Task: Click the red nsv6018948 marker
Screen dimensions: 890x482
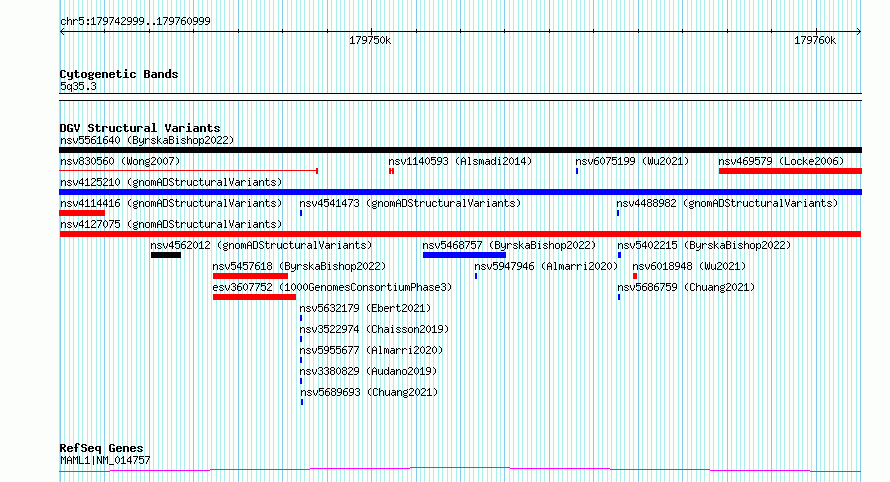Action: pos(635,276)
